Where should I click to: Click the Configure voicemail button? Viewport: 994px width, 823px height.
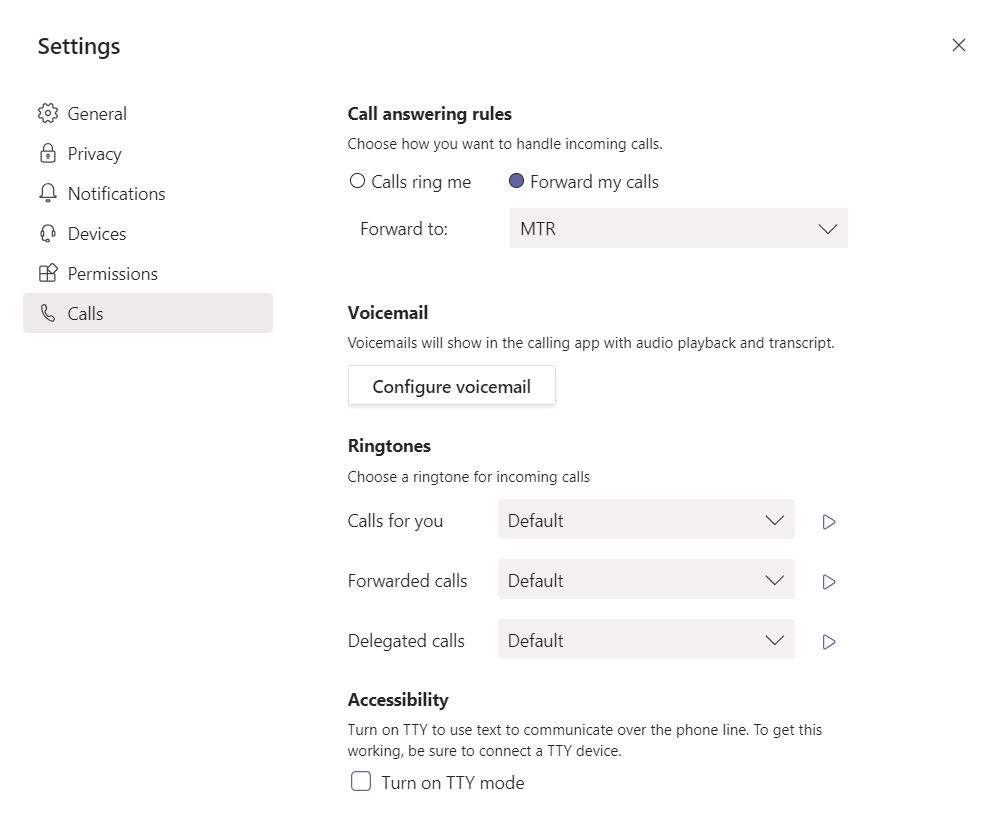[x=451, y=386]
